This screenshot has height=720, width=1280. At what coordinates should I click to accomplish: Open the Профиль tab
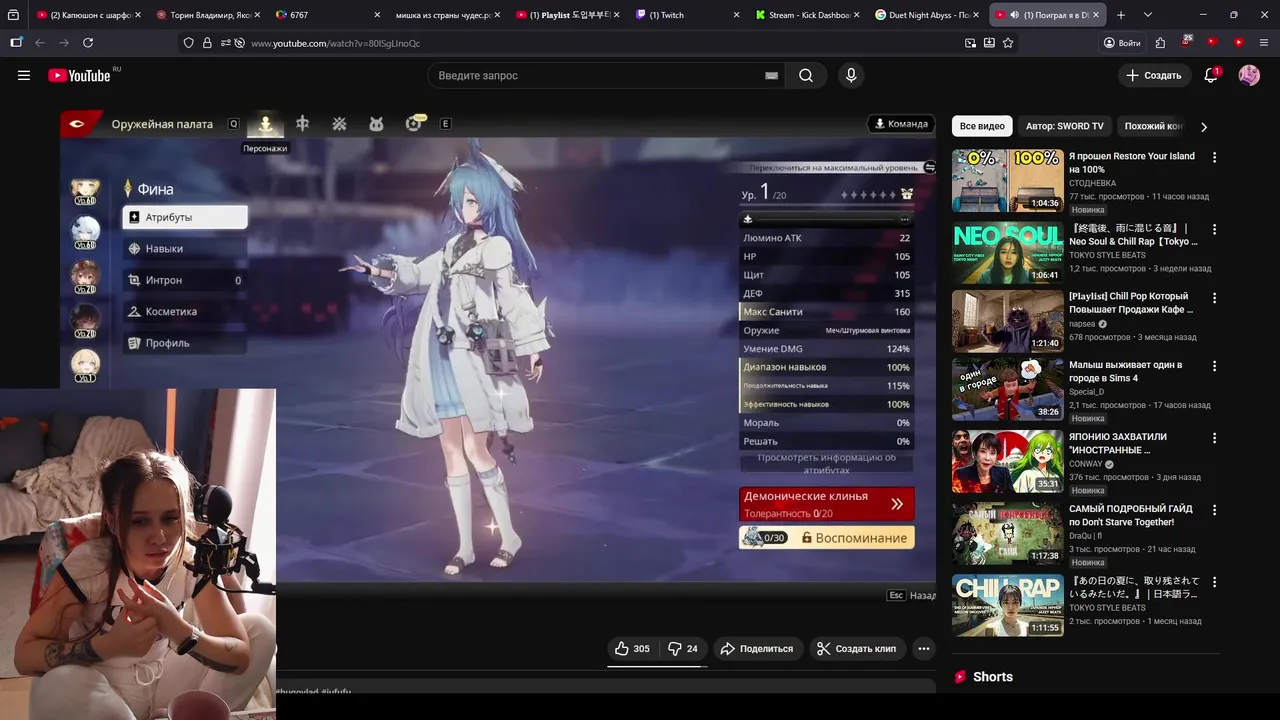(185, 343)
